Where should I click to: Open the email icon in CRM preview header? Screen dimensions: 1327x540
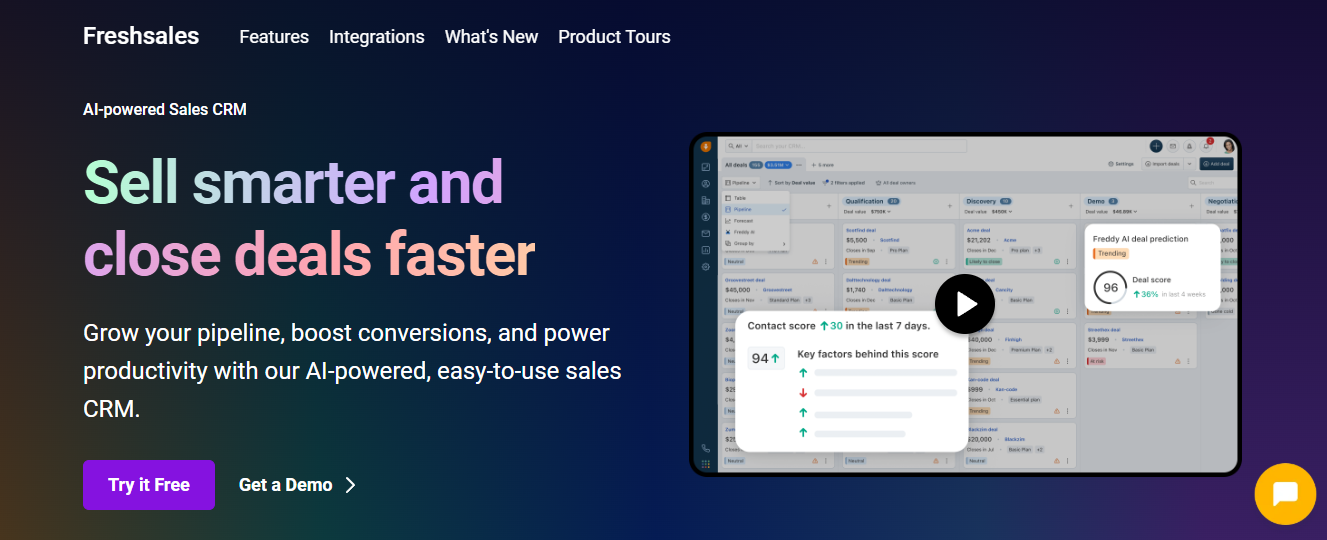(x=1173, y=146)
